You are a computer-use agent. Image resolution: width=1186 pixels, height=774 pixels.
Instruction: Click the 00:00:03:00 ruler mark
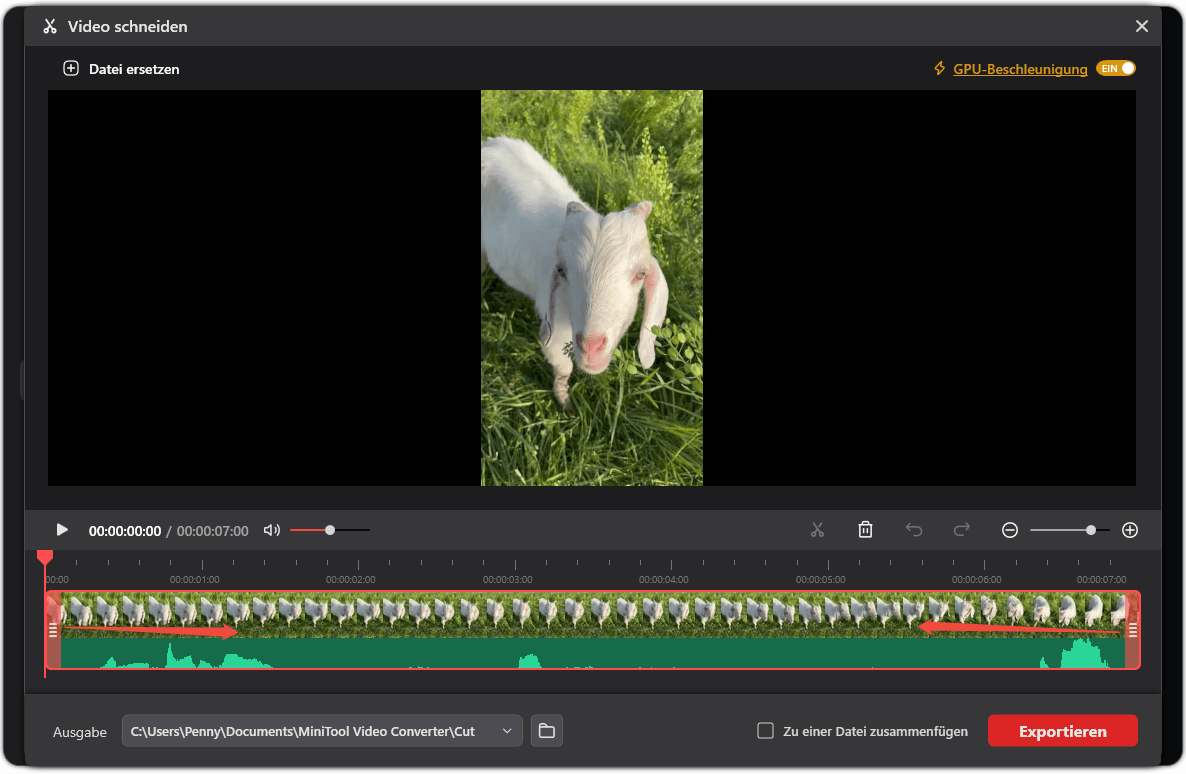coord(508,580)
